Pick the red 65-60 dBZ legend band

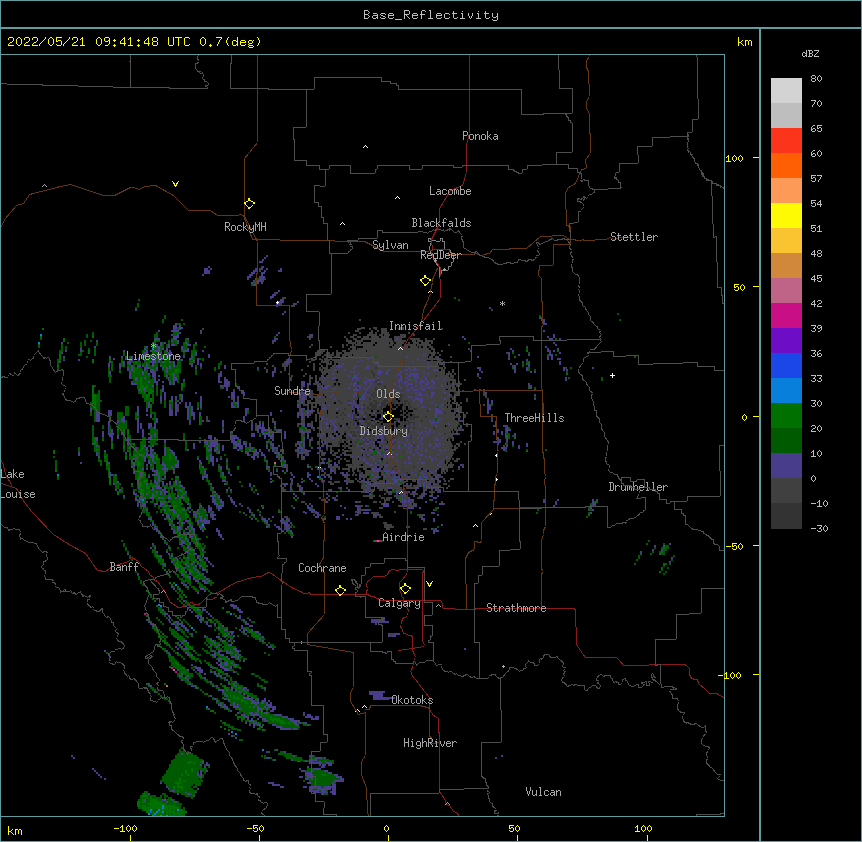coord(786,140)
